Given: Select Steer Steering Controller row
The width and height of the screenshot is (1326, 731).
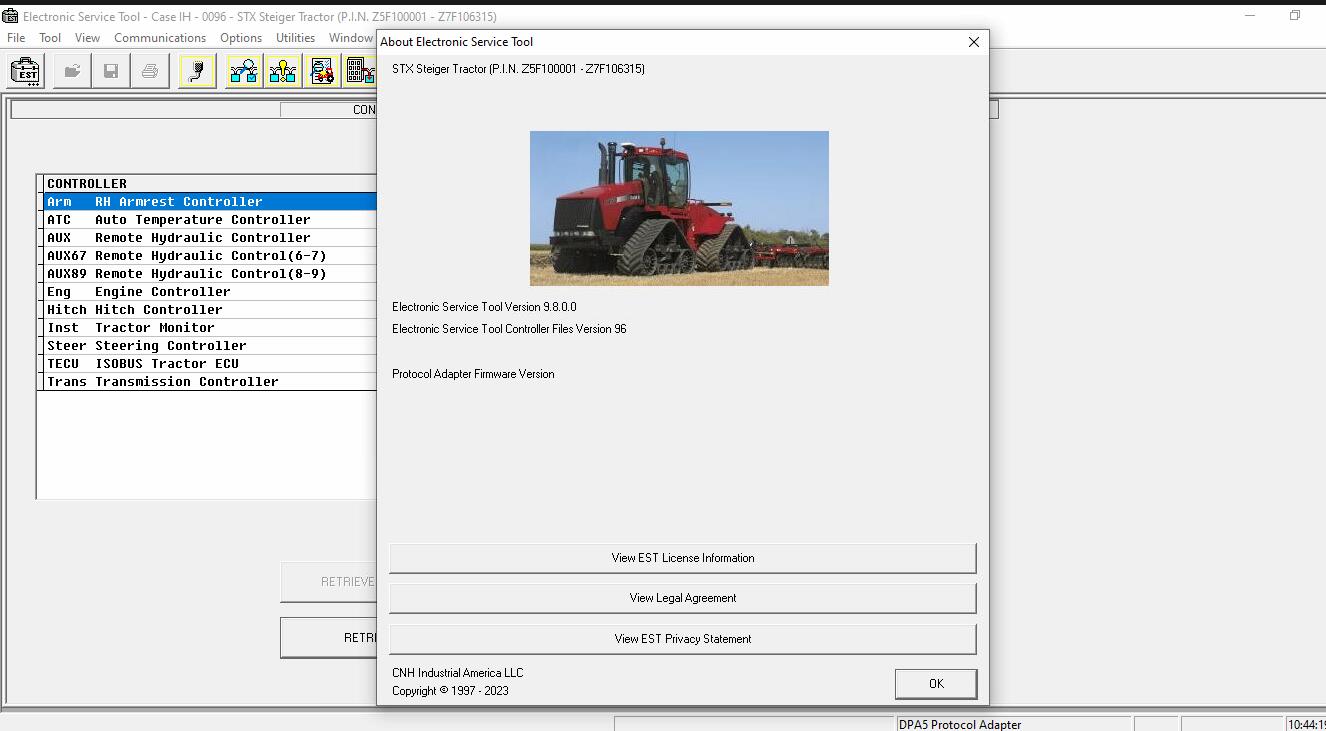Looking at the screenshot, I should 209,346.
